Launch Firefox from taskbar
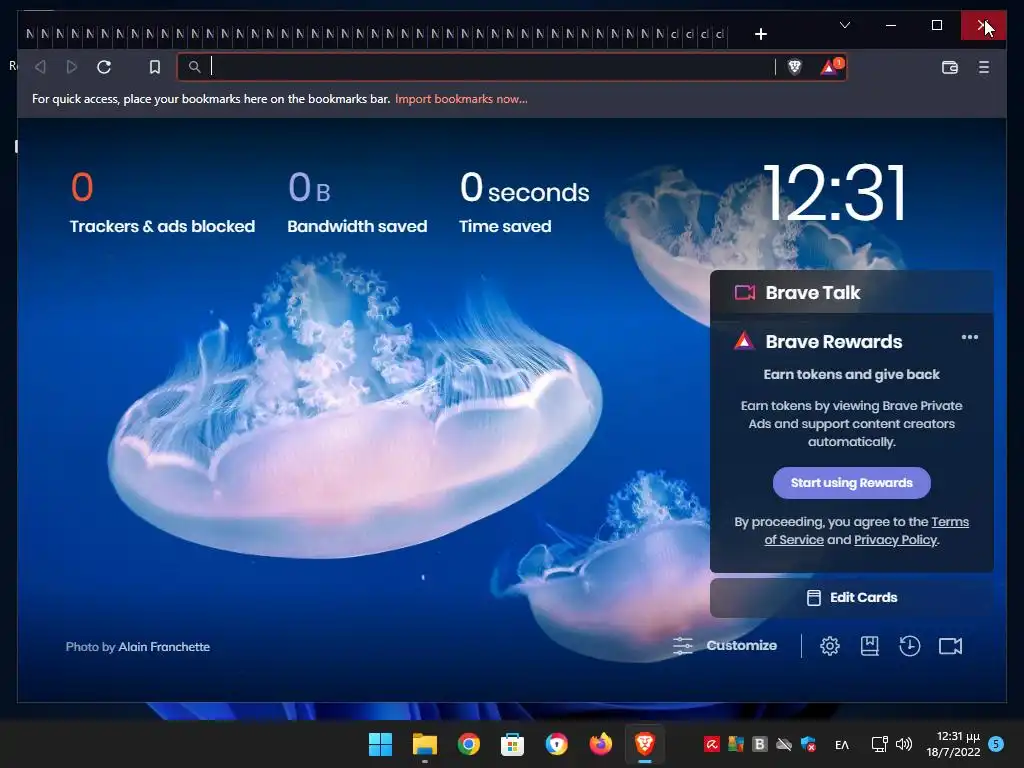Viewport: 1024px width, 768px height. (x=600, y=744)
